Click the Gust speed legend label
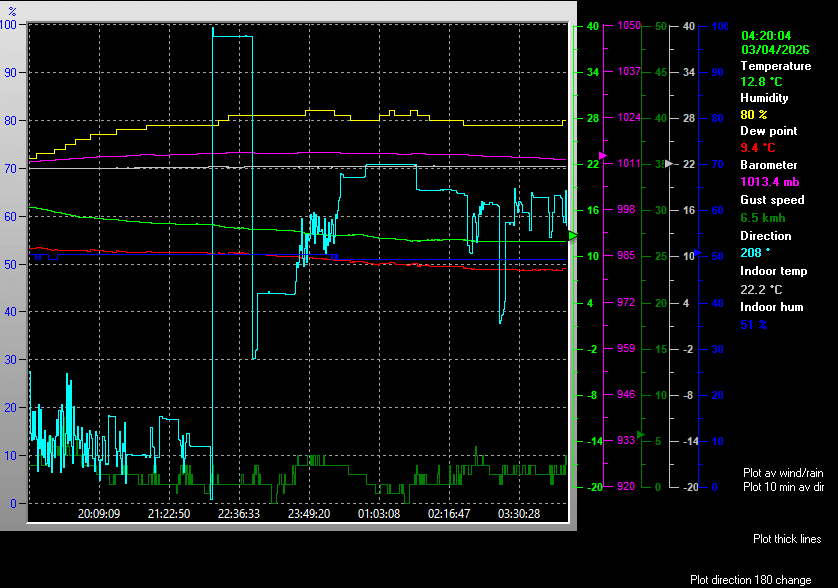 pos(772,200)
